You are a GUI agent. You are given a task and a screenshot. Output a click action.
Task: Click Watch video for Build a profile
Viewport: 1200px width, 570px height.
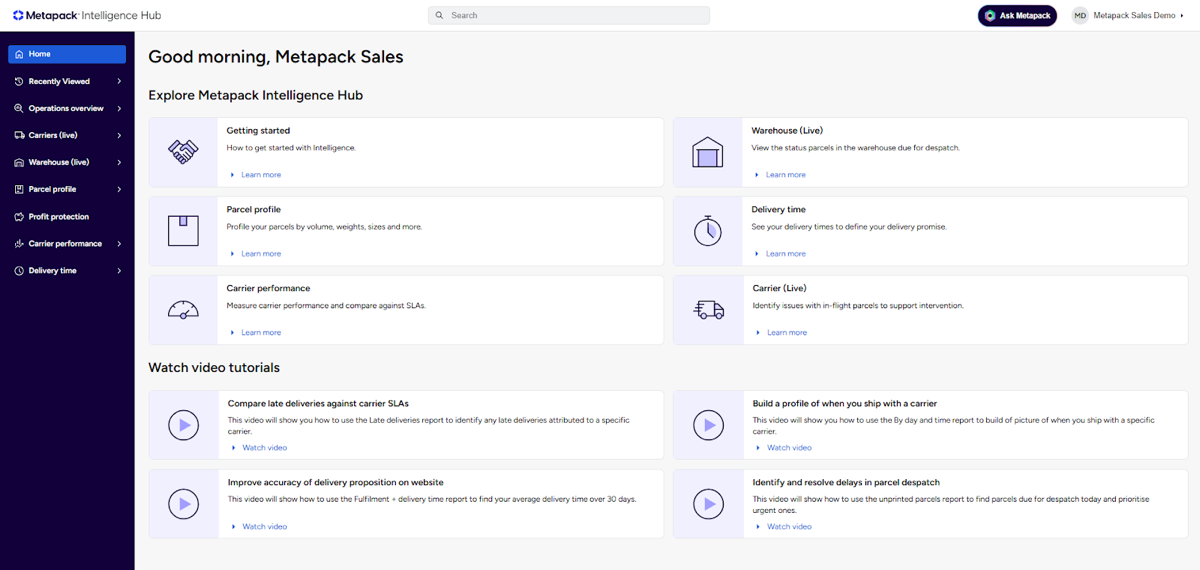tap(789, 448)
